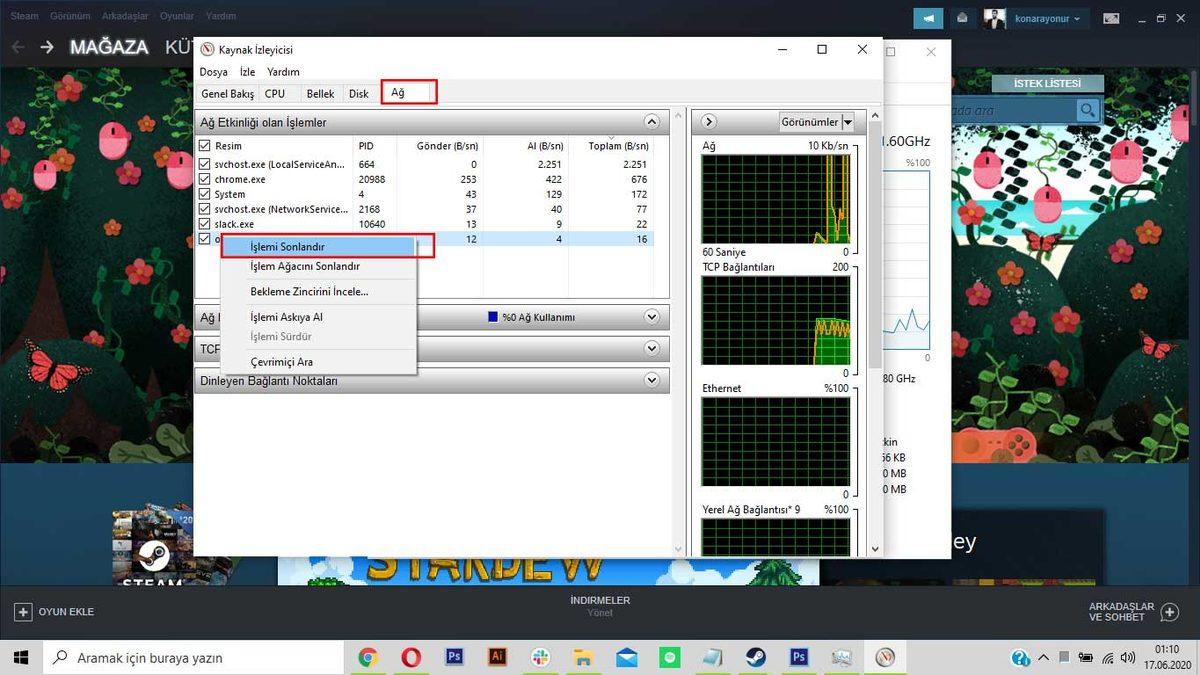Viewport: 1200px width, 675px height.
Task: Toggle the Resim select-all checkbox
Action: [205, 146]
